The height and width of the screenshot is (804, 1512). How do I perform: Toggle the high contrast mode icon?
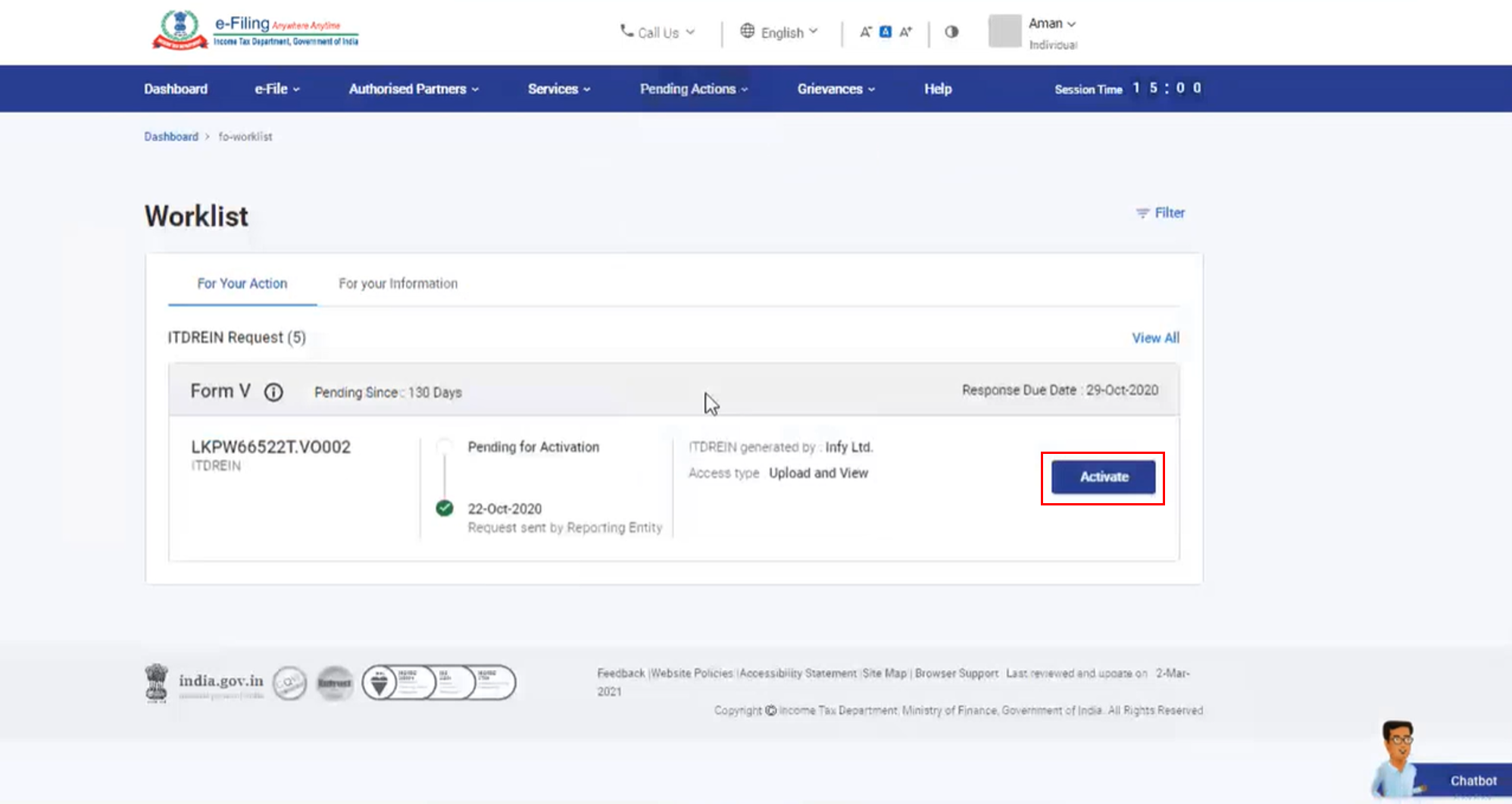tap(951, 32)
